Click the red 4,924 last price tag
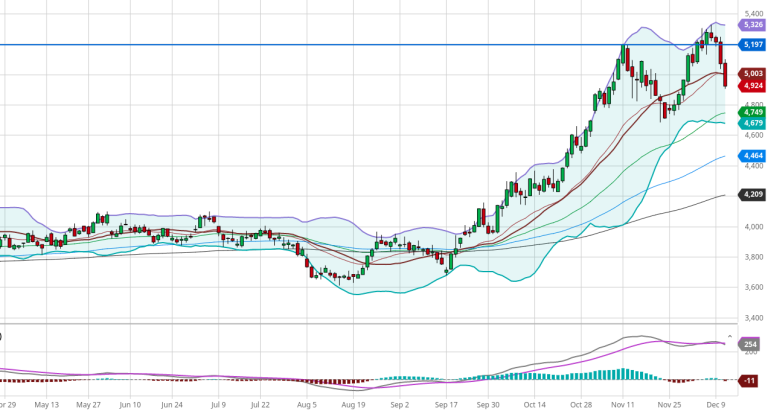 751,86
